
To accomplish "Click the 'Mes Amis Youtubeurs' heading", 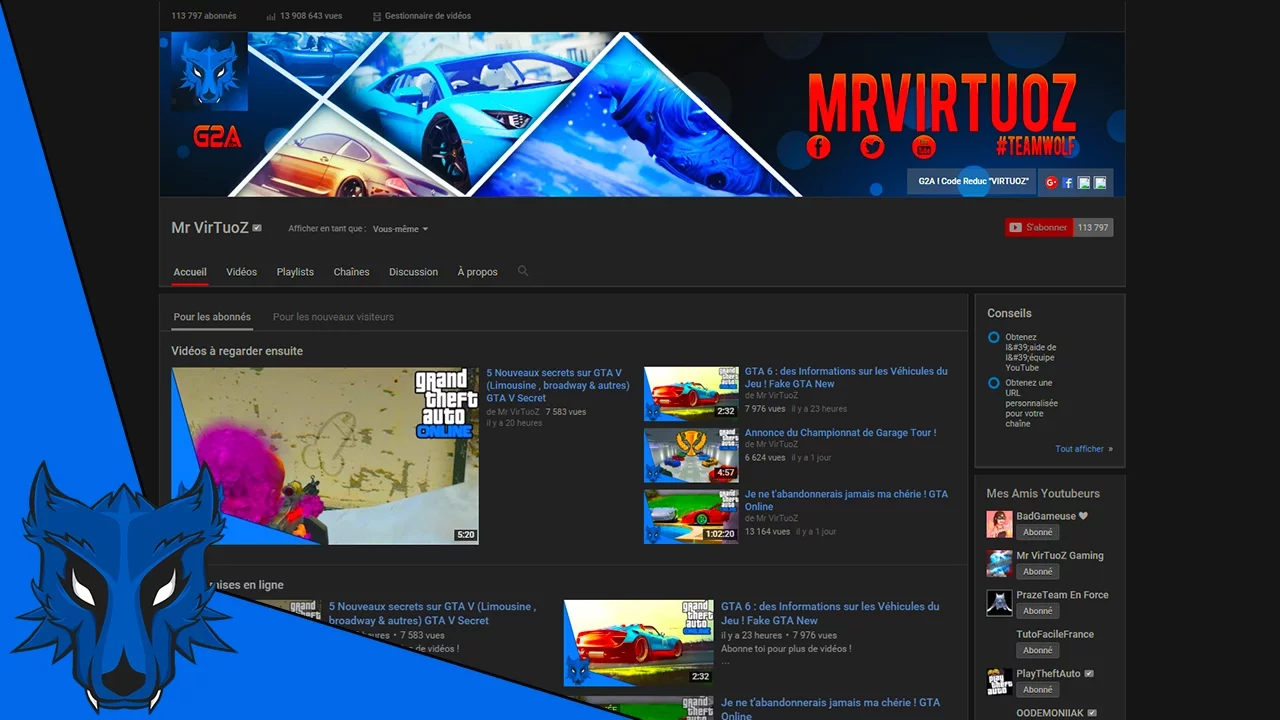I will pos(1043,493).
